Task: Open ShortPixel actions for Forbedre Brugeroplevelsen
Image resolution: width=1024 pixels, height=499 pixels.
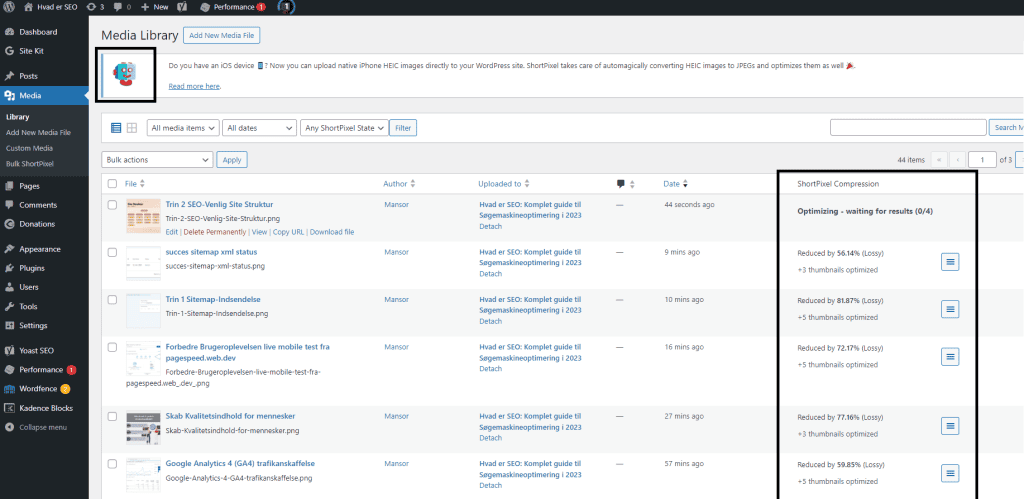Action: pos(950,357)
